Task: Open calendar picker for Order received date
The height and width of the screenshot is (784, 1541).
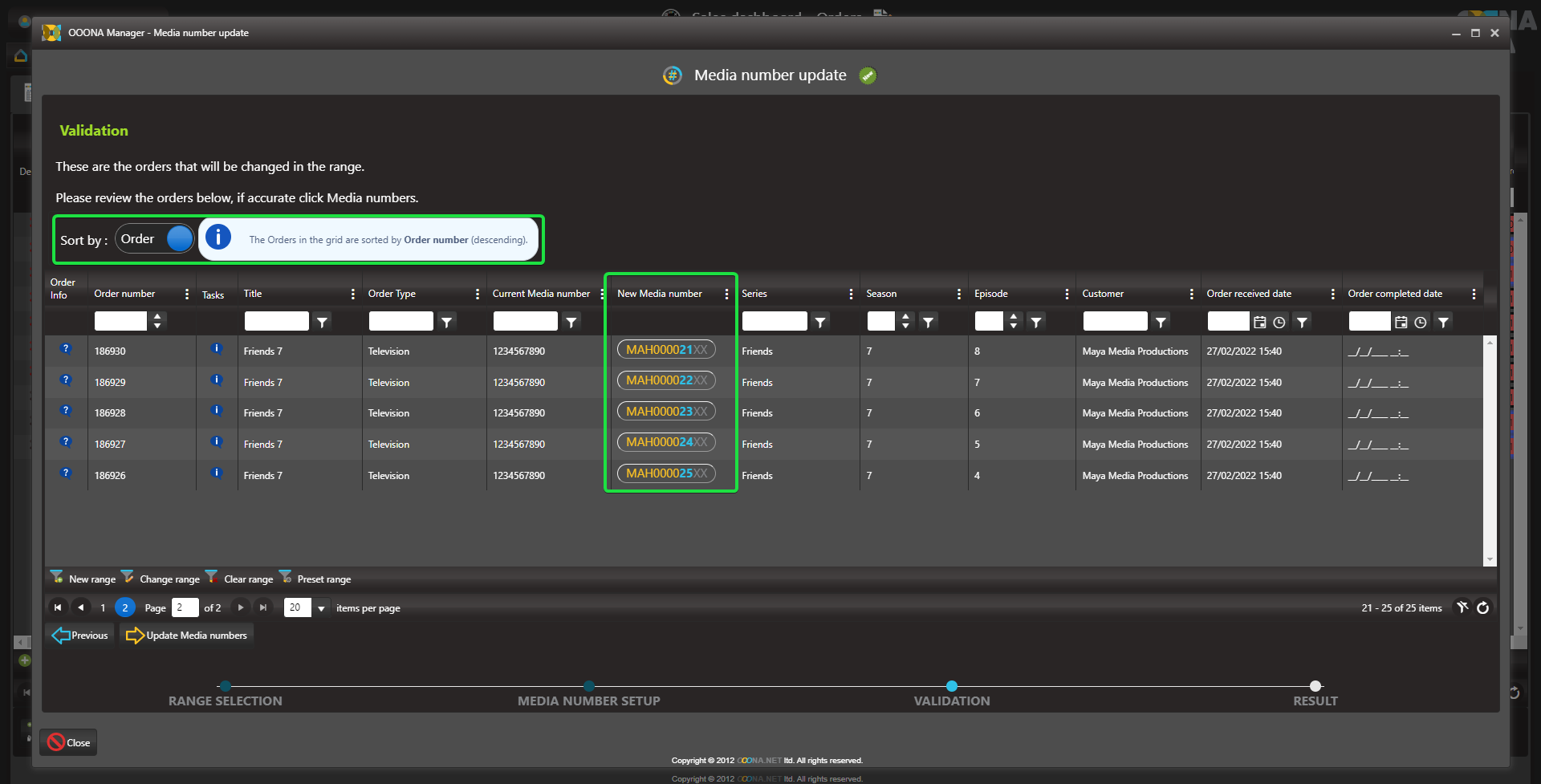Action: pos(1259,322)
